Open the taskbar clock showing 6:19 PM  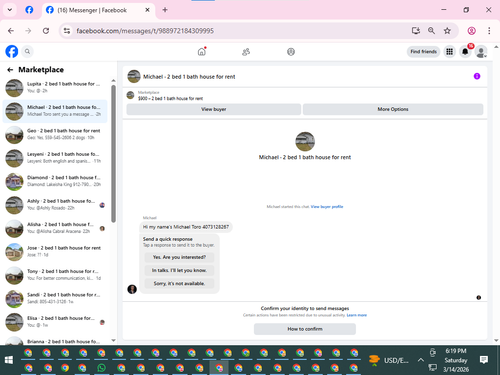(x=456, y=360)
